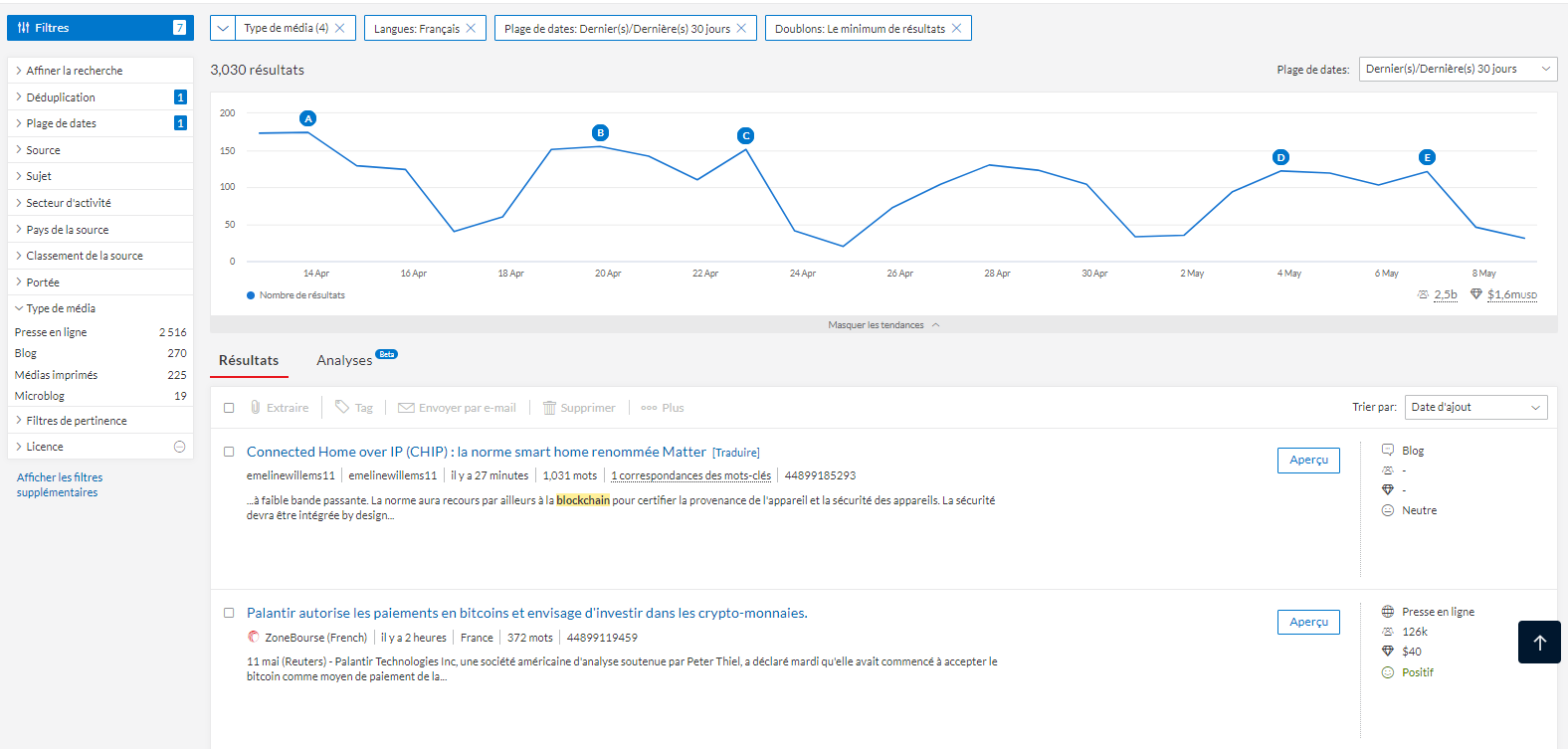Open the Connected Home over IP article title
Viewport: 1568px width, 749px height.
[x=477, y=452]
